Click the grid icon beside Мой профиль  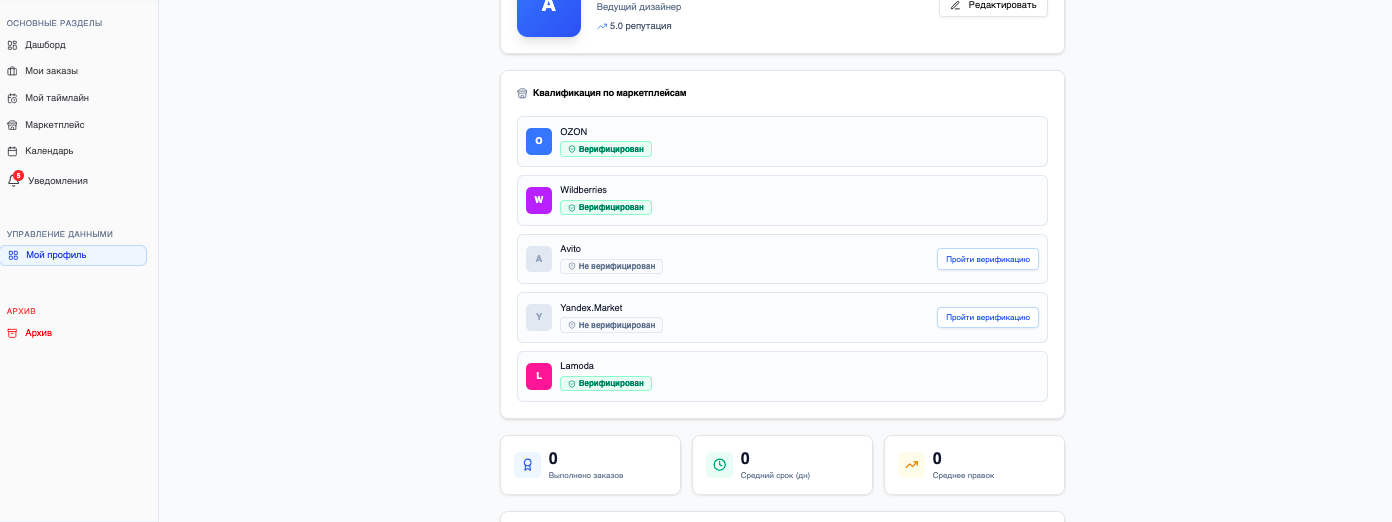click(x=13, y=255)
